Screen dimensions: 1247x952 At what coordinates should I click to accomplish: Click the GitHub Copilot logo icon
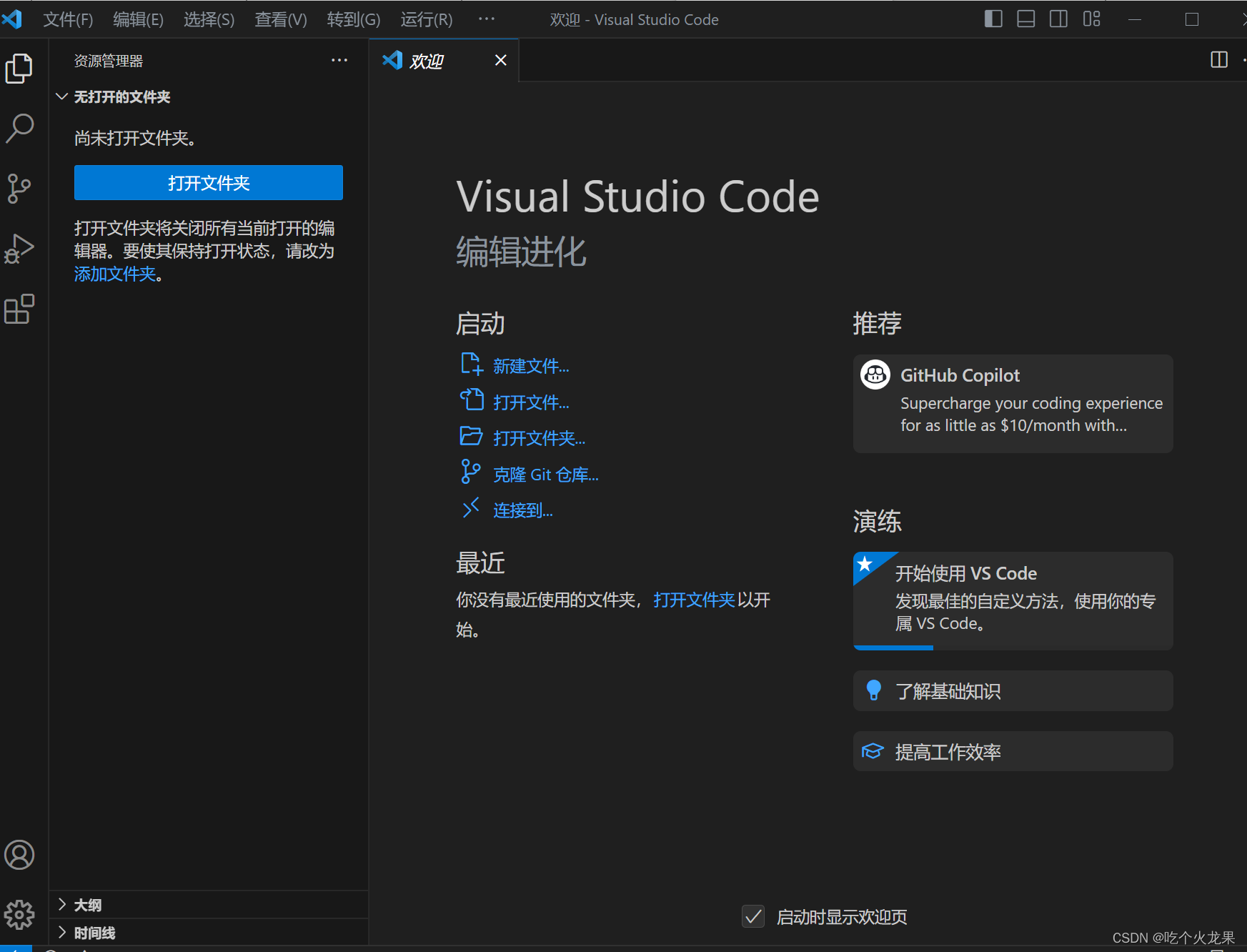[875, 375]
